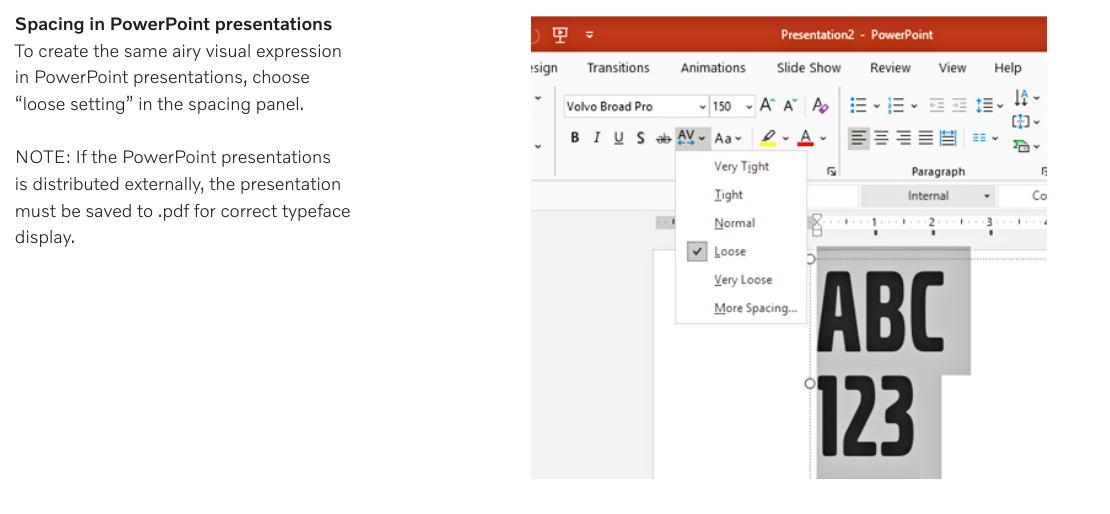Select the checked Loose spacing option
The width and height of the screenshot is (1110, 514).
pos(741,251)
